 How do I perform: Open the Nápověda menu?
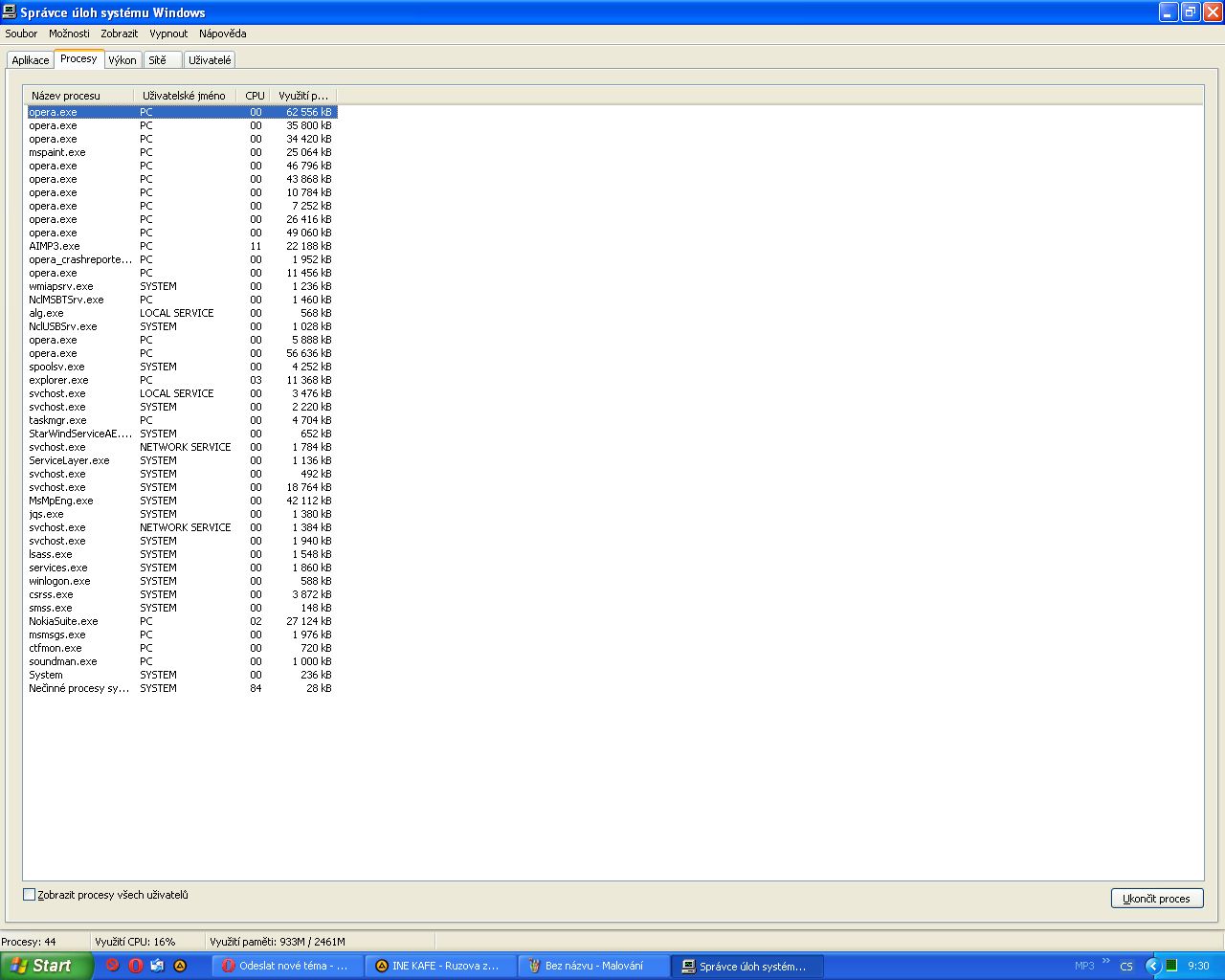(223, 33)
